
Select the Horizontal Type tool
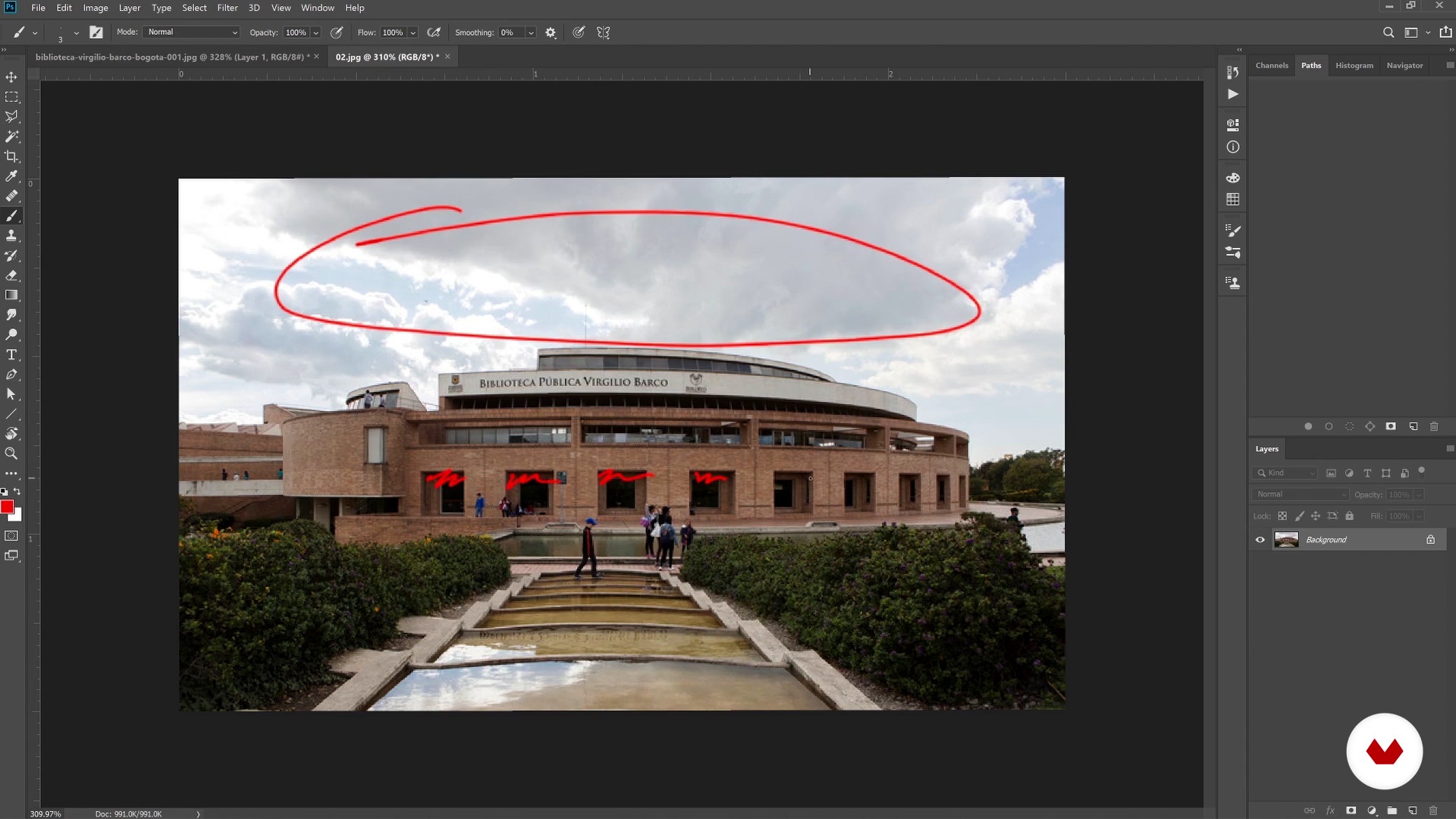coord(11,355)
